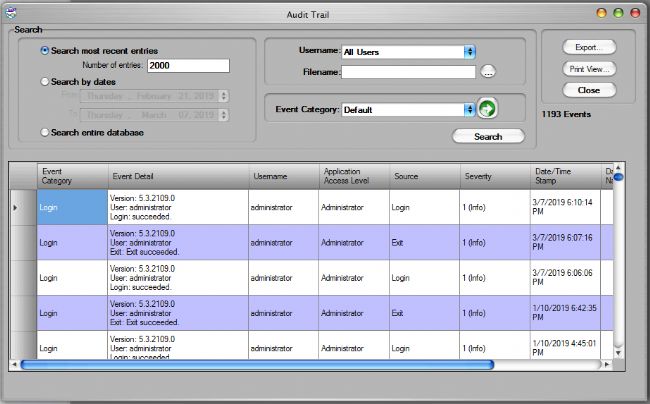Click Exit source cell at 6:07:16 PM

424,242
